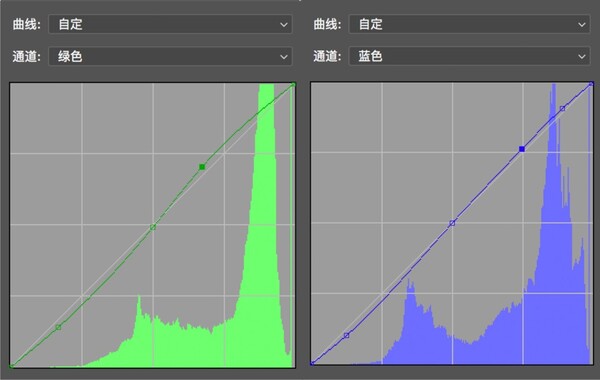Open the 曲线 preset dropdown above blue curve

tap(469, 24)
